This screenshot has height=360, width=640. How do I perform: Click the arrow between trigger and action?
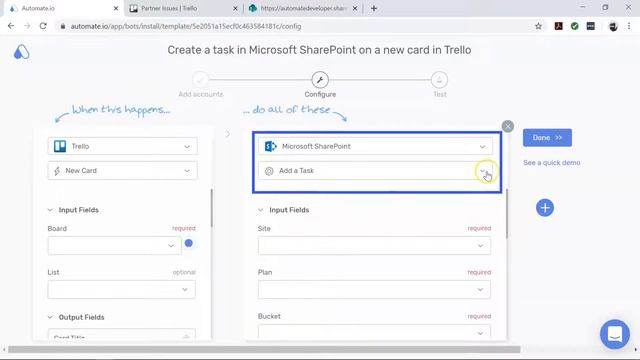click(x=228, y=133)
